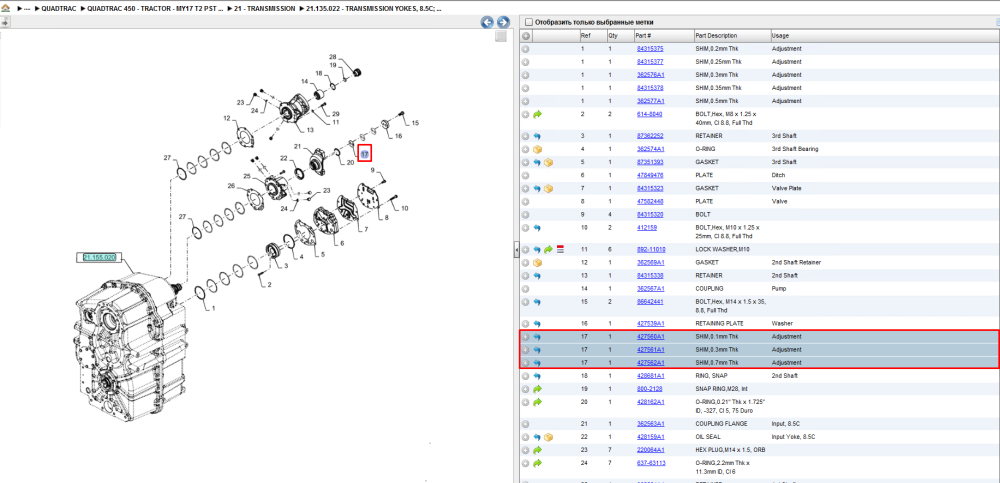The height and width of the screenshot is (483, 1000).
Task: Open the 21.135.022 TRANSMISSION YOKES breadcrumb
Action: click(x=375, y=10)
